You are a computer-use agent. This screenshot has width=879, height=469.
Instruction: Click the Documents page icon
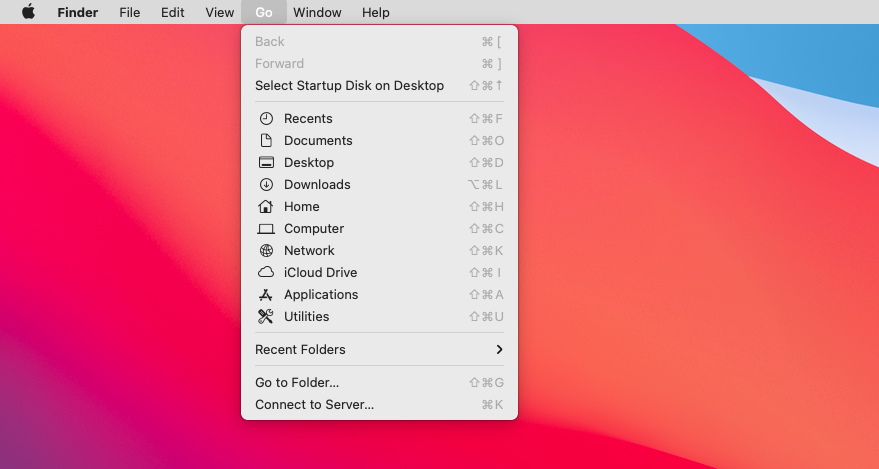pos(266,140)
